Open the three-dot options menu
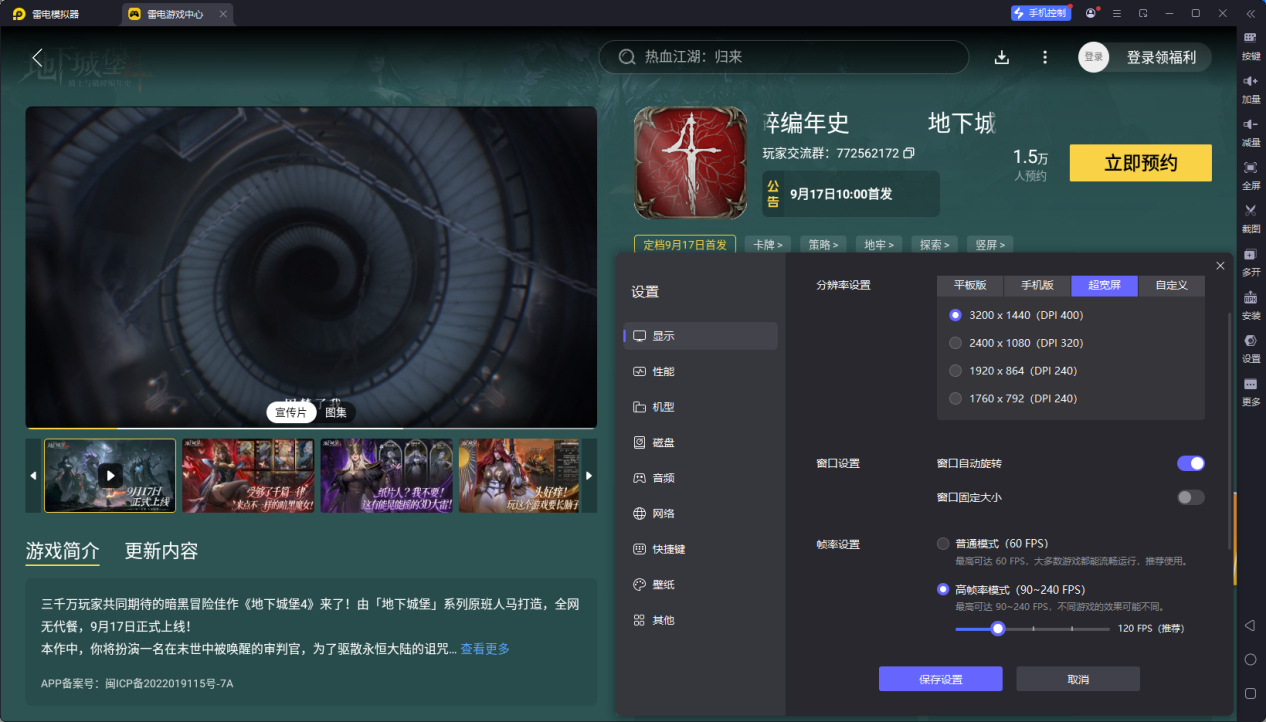 point(1045,57)
